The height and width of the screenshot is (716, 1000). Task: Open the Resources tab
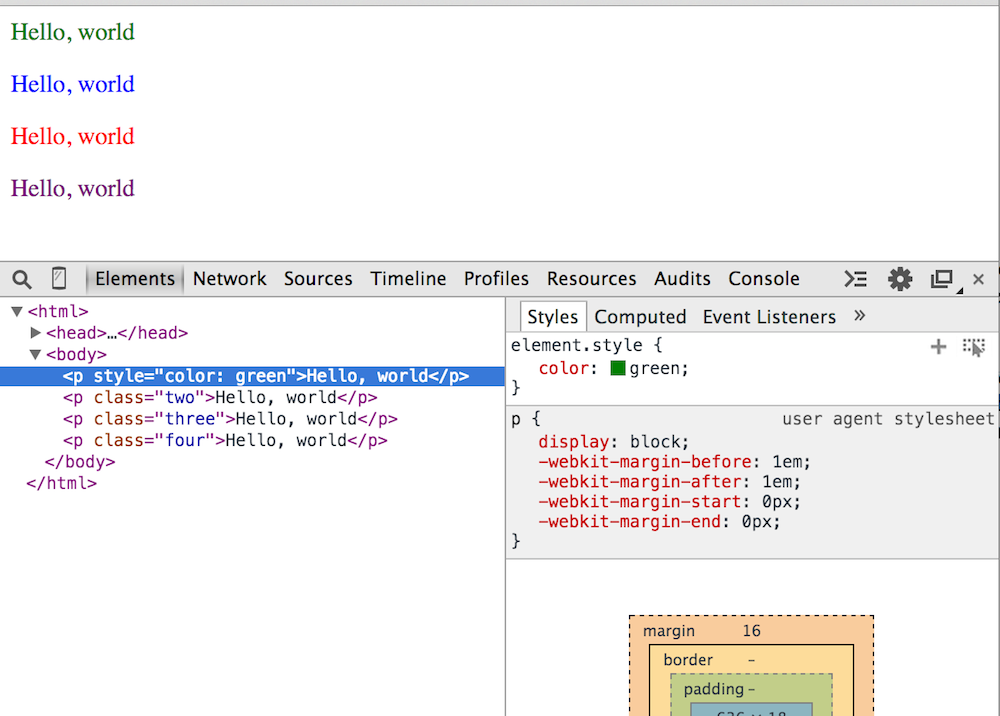point(591,279)
